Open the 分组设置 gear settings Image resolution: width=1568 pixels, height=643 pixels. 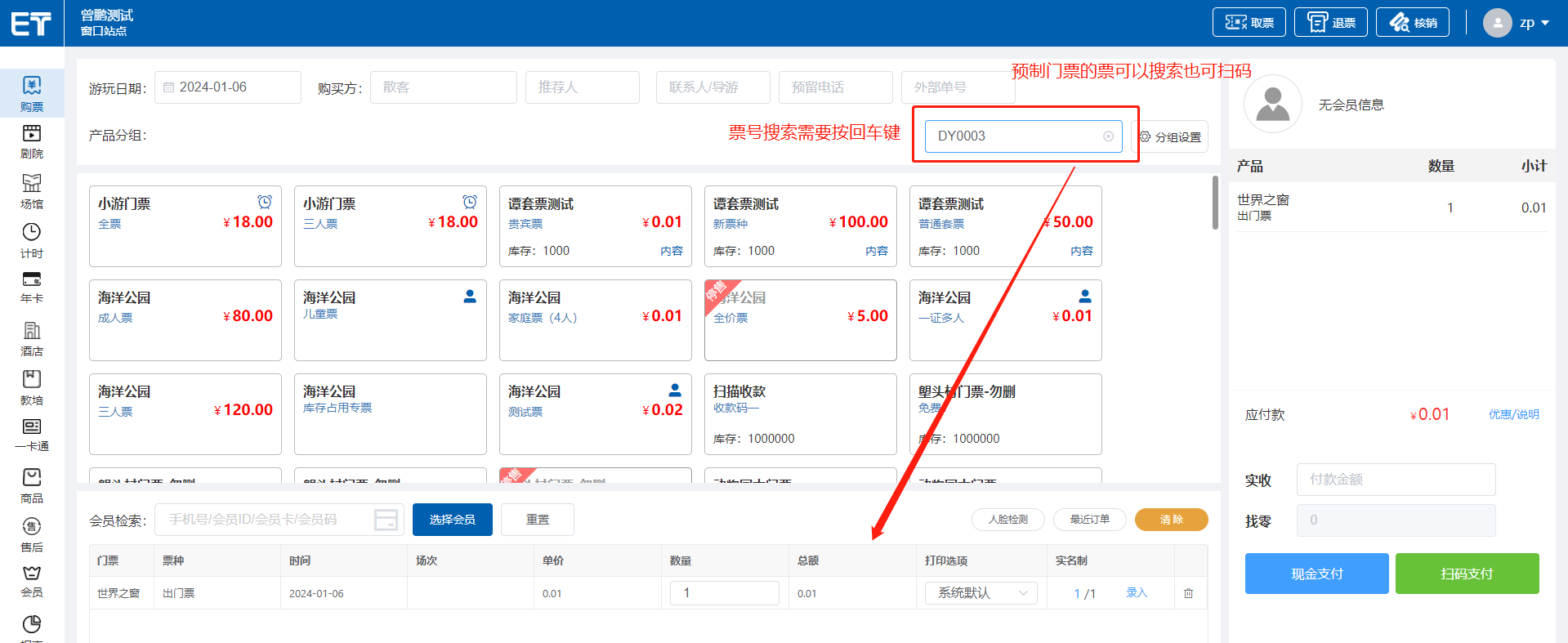click(x=1171, y=137)
